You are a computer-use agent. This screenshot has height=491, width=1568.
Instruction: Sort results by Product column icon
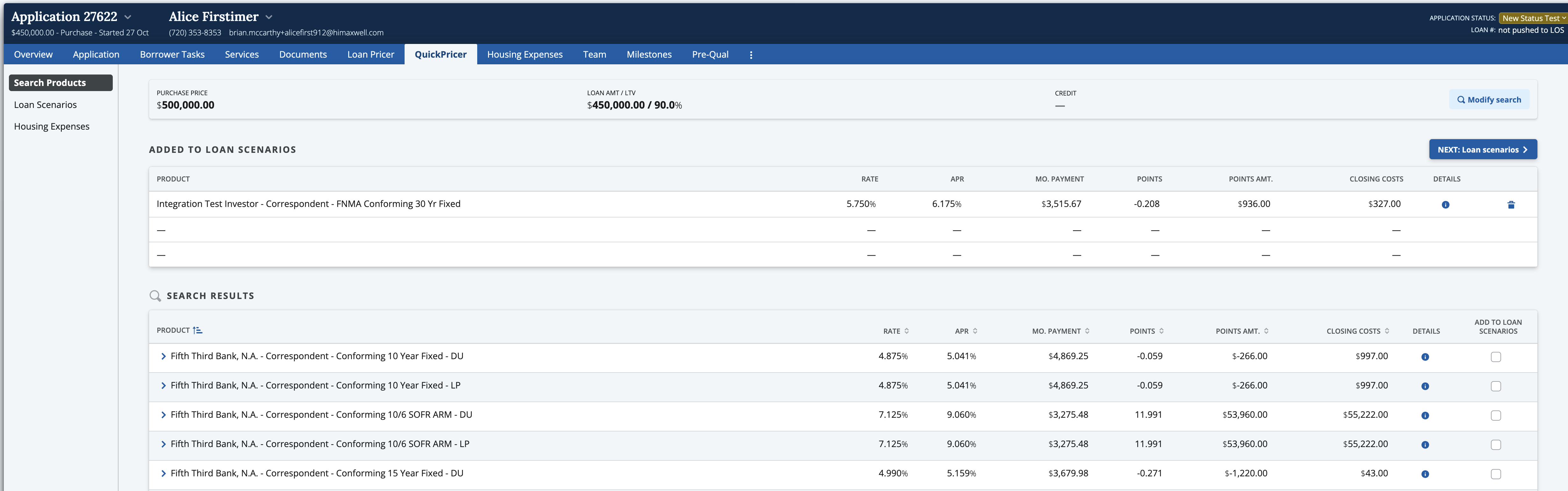197,331
